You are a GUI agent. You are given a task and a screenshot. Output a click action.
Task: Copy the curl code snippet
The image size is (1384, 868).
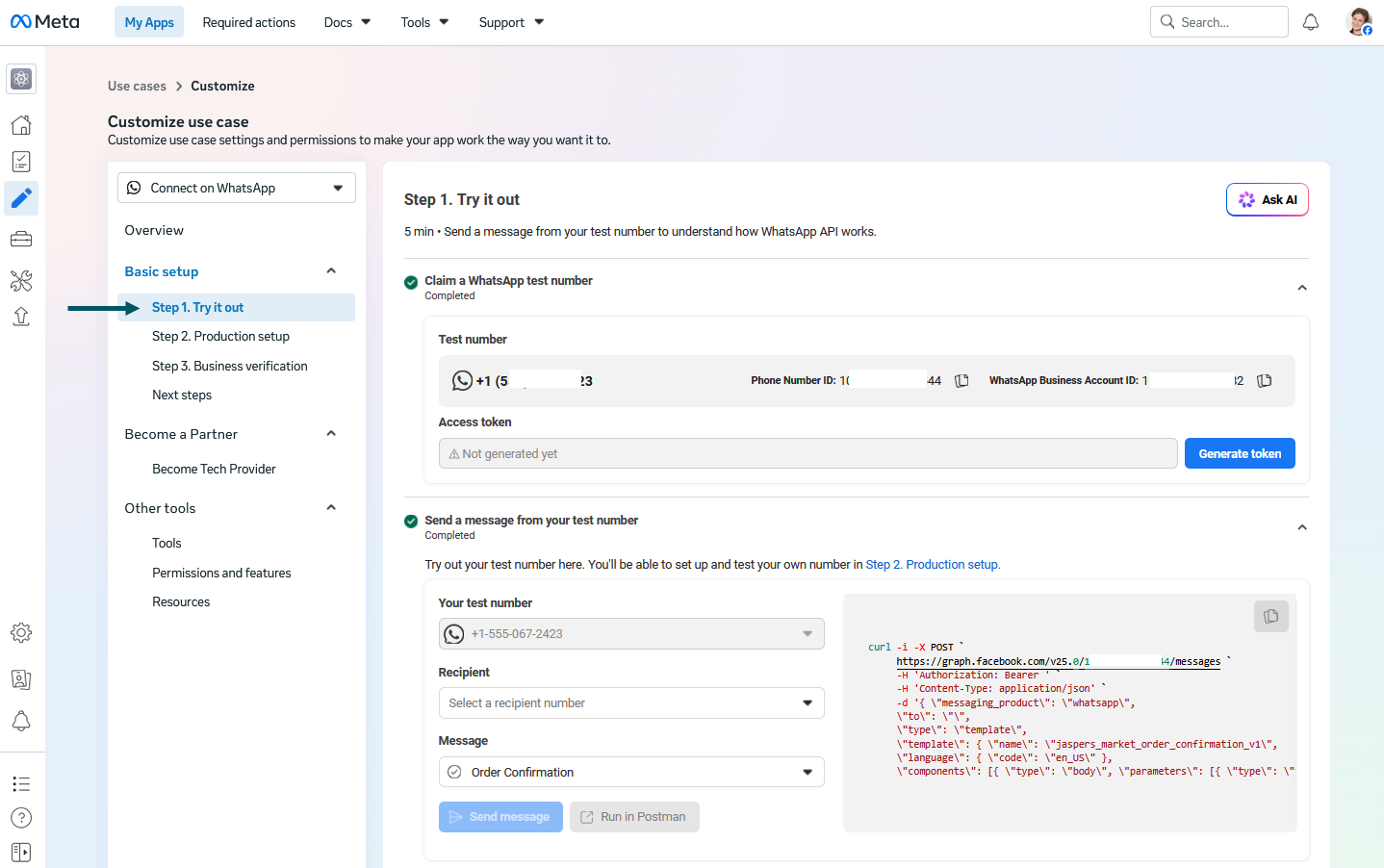[1271, 616]
